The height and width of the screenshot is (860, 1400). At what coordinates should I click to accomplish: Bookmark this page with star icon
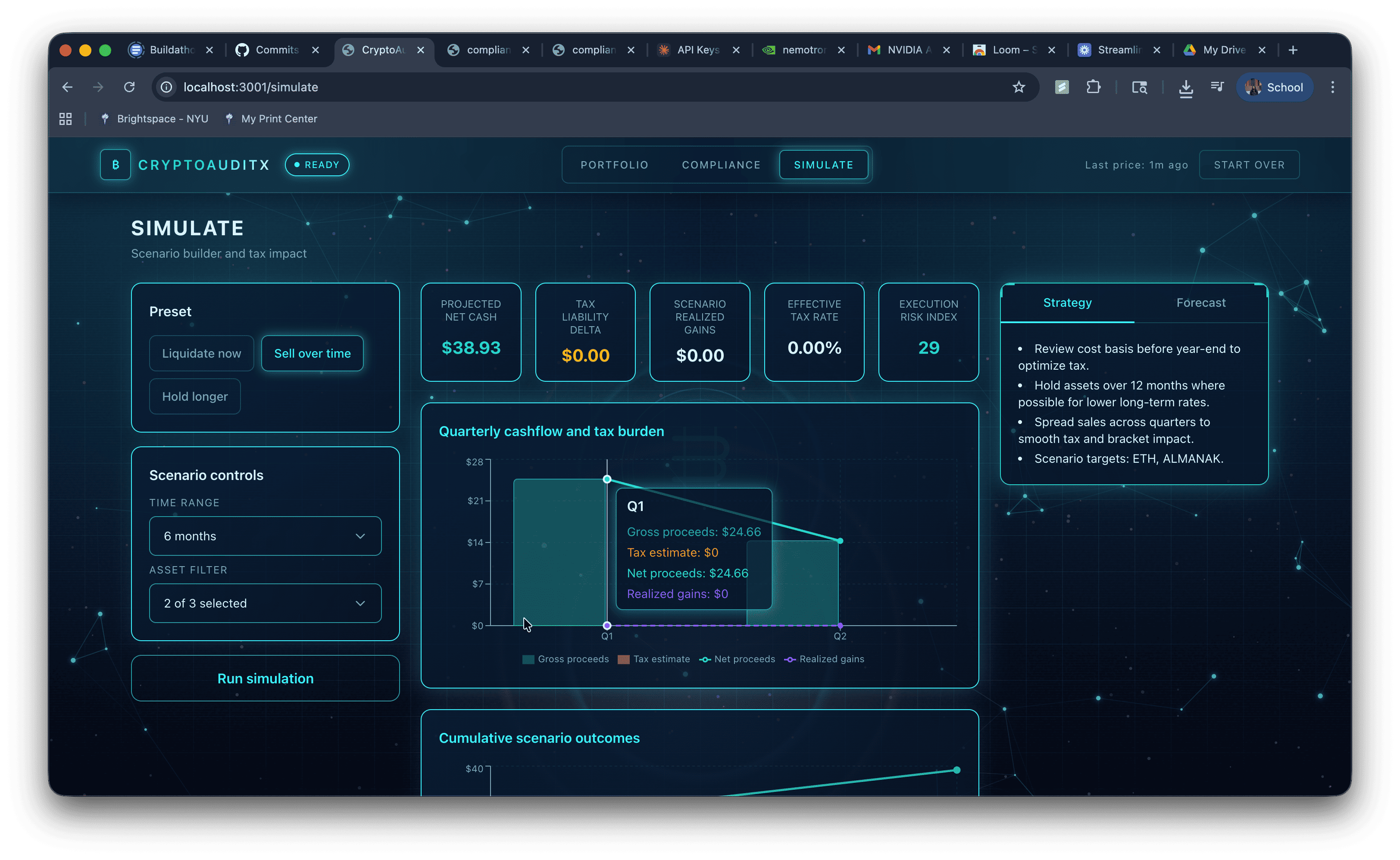tap(1018, 87)
